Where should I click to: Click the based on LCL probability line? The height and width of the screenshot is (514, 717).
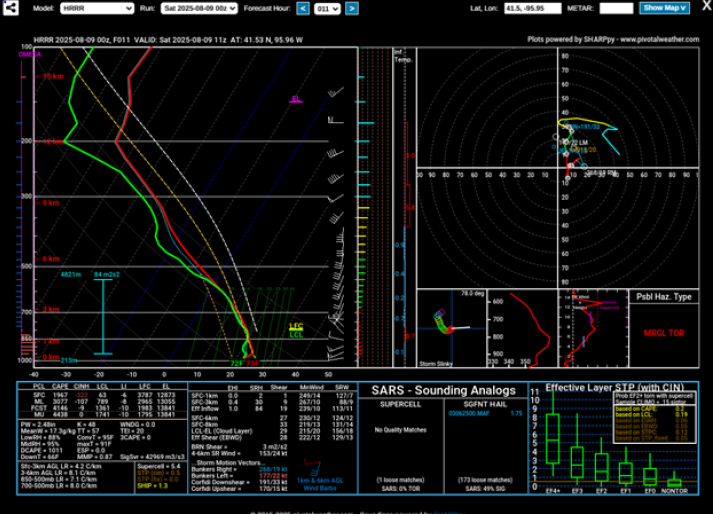point(650,415)
